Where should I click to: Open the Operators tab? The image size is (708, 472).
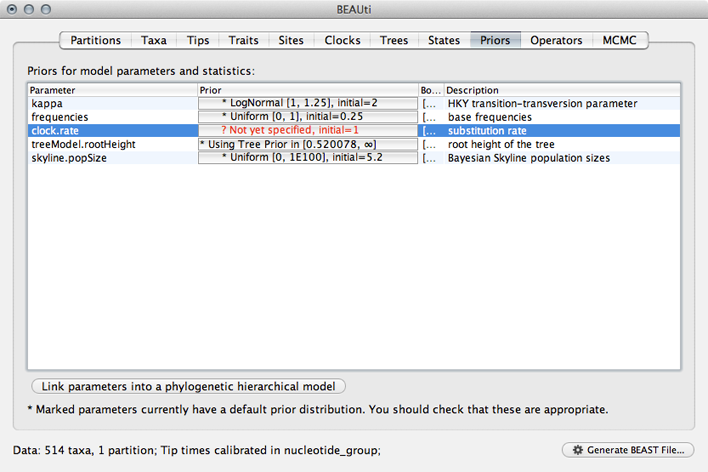pos(556,40)
